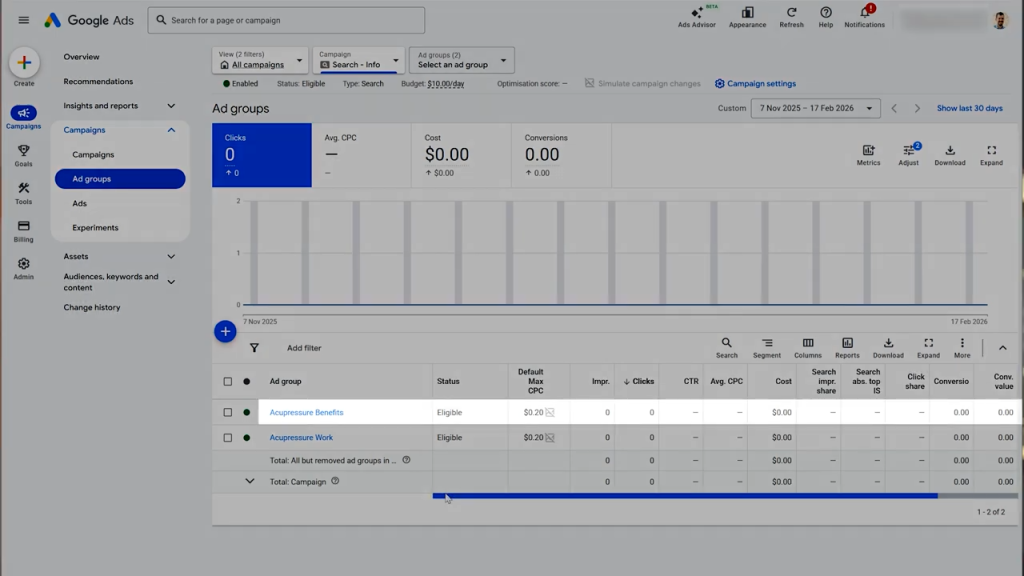The height and width of the screenshot is (576, 1024).
Task: Open the Acupressure Work ad group link
Action: point(301,438)
